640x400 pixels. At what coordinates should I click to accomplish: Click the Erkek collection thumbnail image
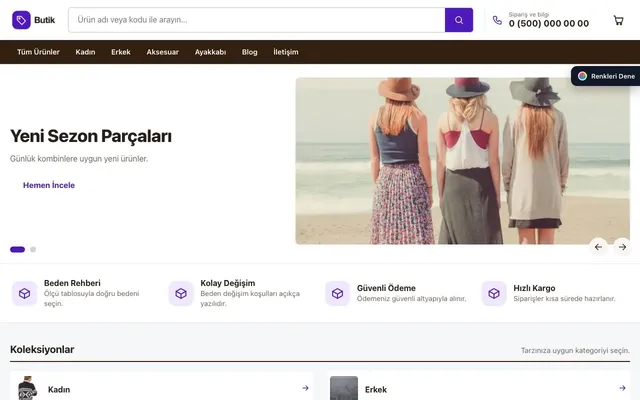coord(344,388)
